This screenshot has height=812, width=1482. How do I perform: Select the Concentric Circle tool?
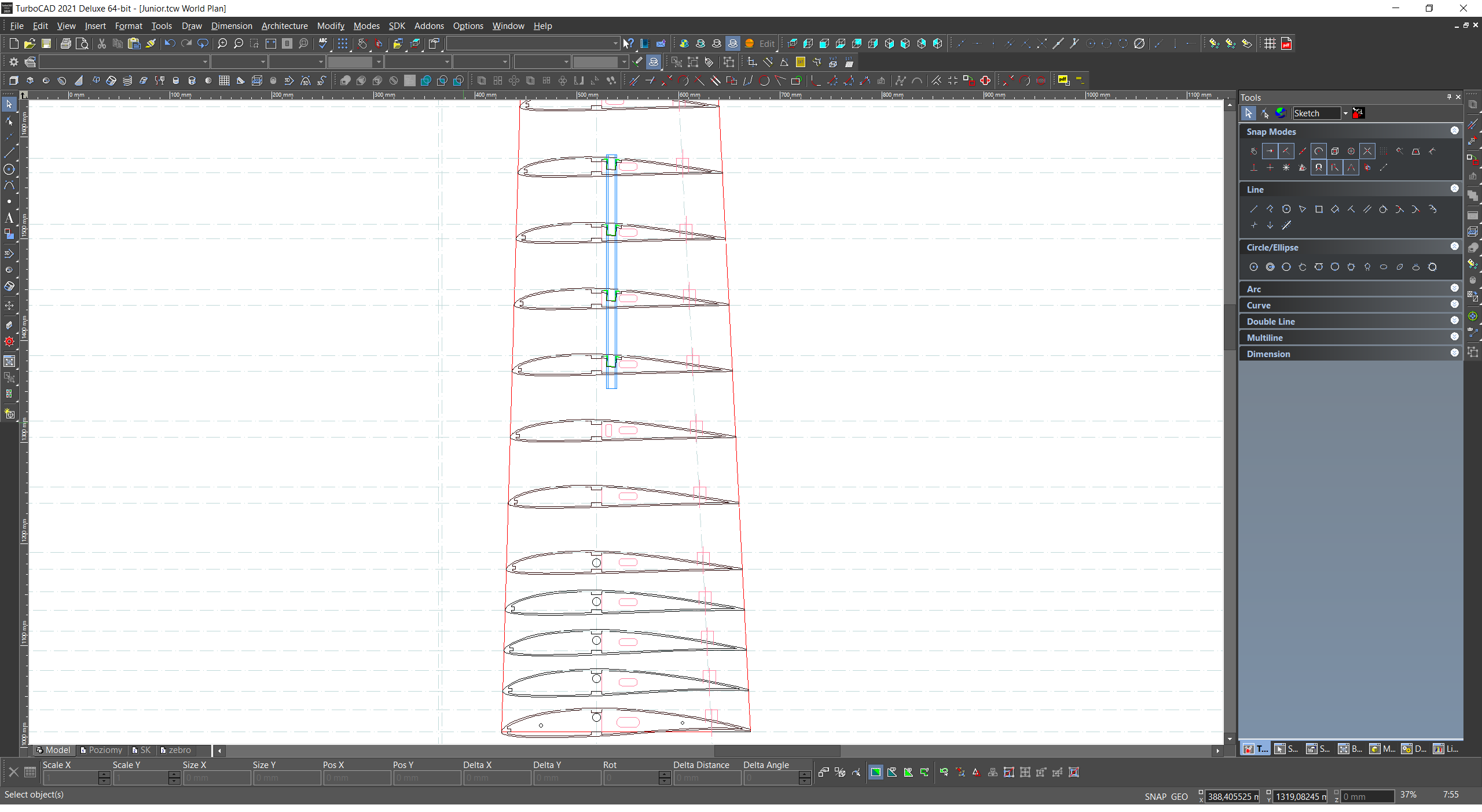[x=1270, y=267]
